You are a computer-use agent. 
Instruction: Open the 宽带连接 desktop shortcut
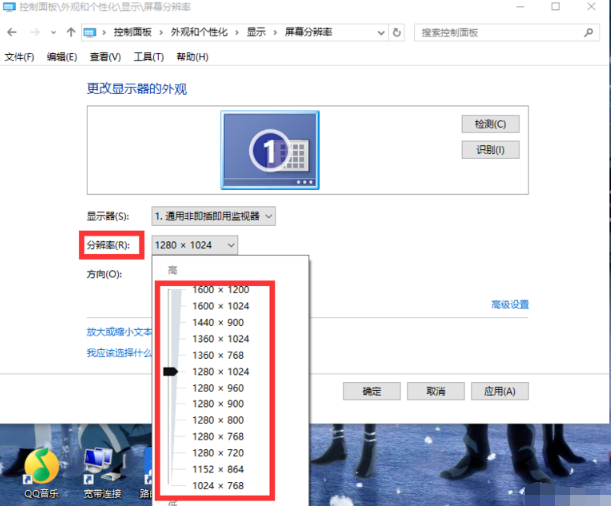click(102, 473)
